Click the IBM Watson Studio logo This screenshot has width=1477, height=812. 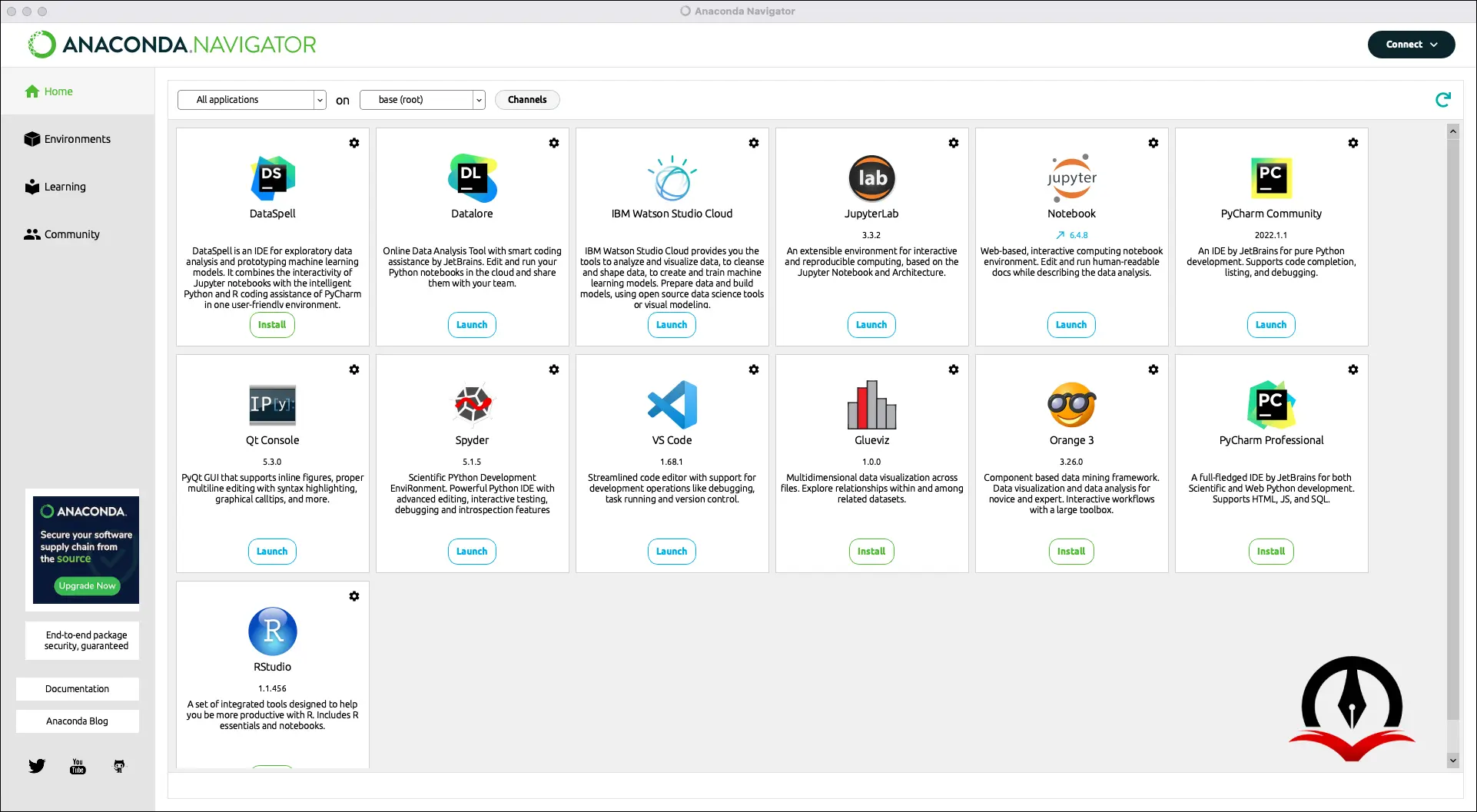672,178
